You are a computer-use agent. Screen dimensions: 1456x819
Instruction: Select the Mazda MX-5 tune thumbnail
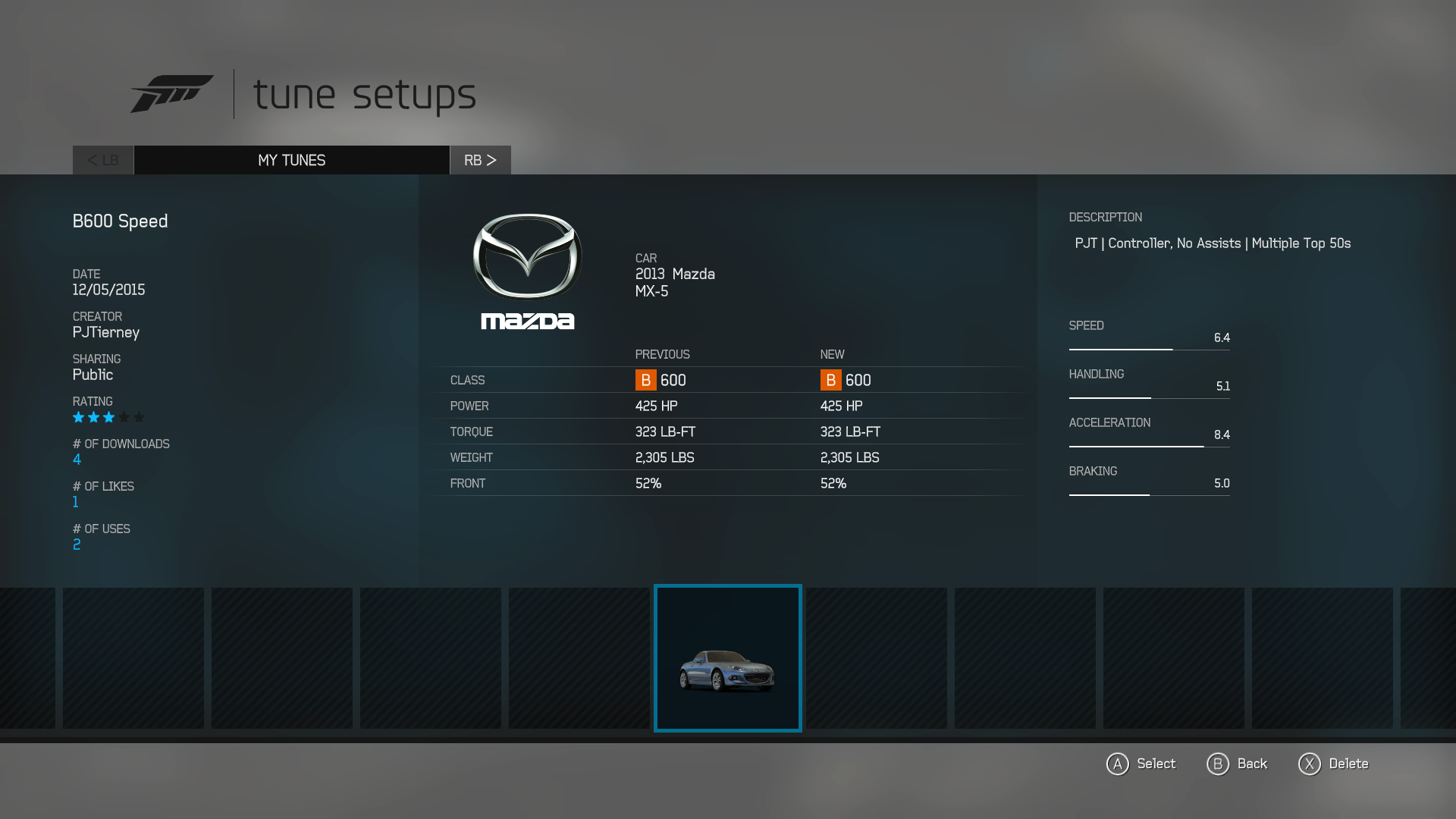click(x=727, y=658)
